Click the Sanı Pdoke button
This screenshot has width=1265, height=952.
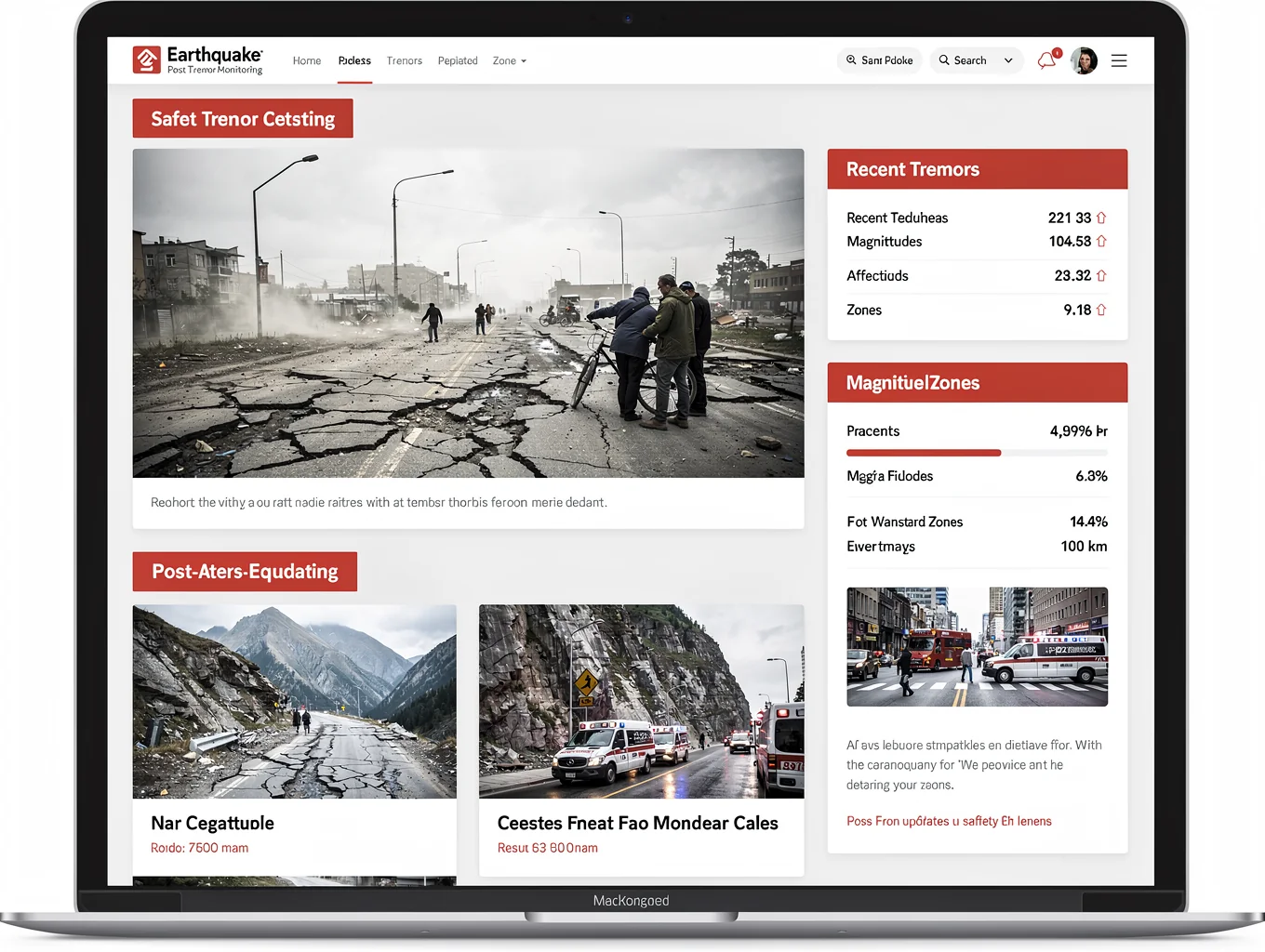[x=879, y=60]
